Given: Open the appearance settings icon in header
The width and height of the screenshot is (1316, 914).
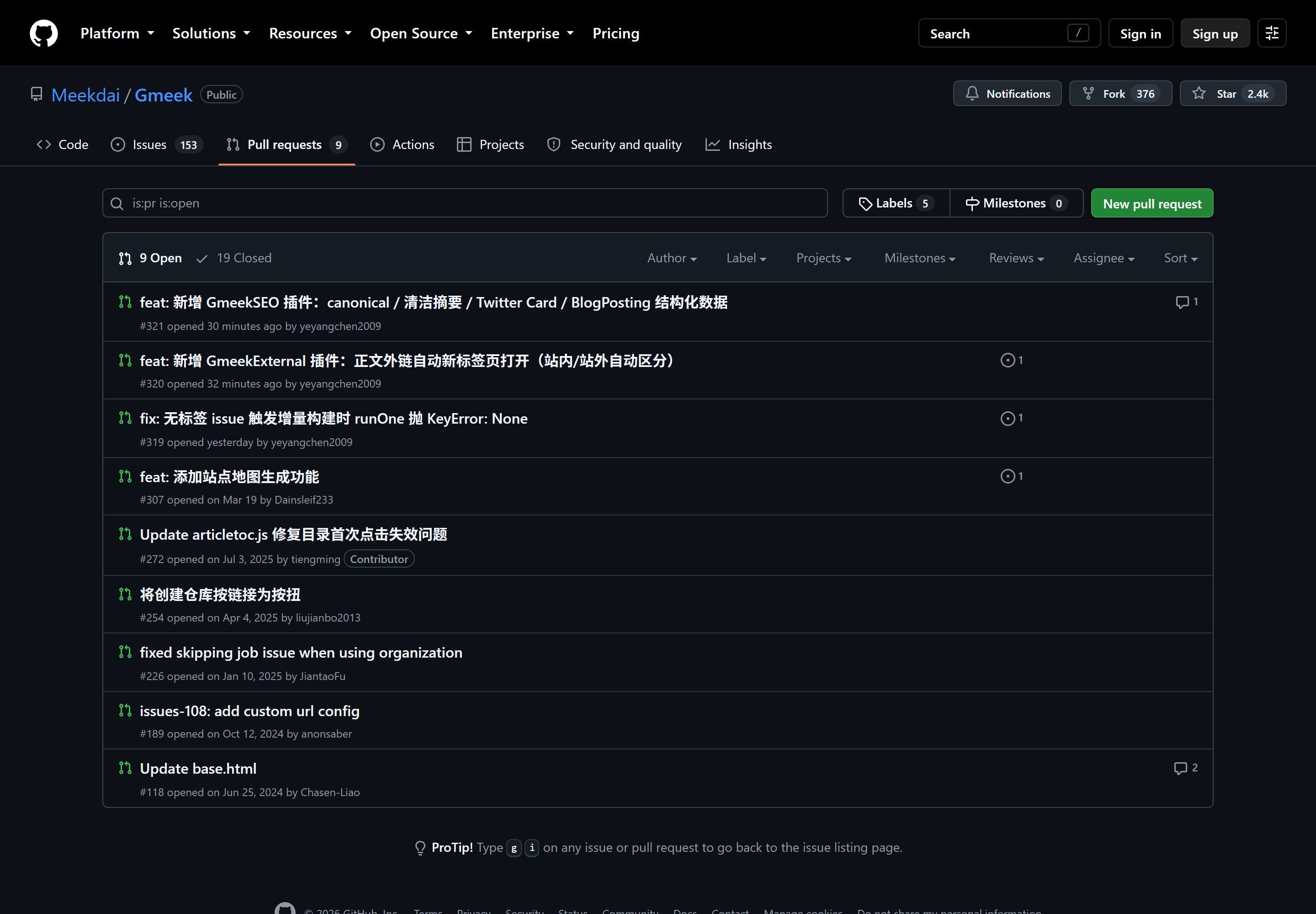Looking at the screenshot, I should pyautogui.click(x=1271, y=33).
